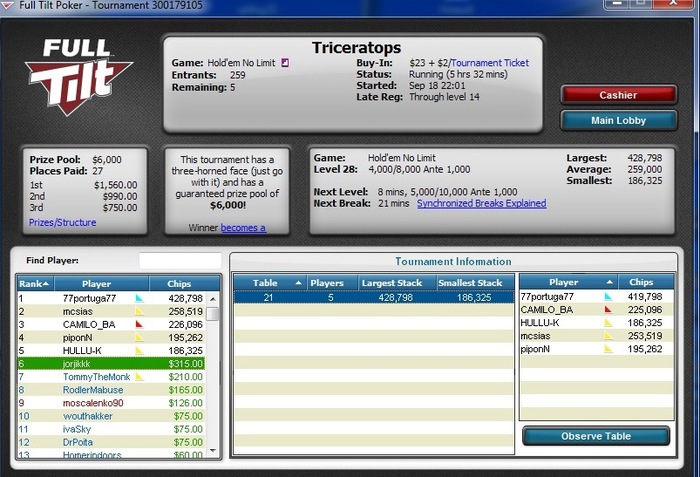
Task: Sort tables by Largest Stack header
Action: click(x=396, y=283)
